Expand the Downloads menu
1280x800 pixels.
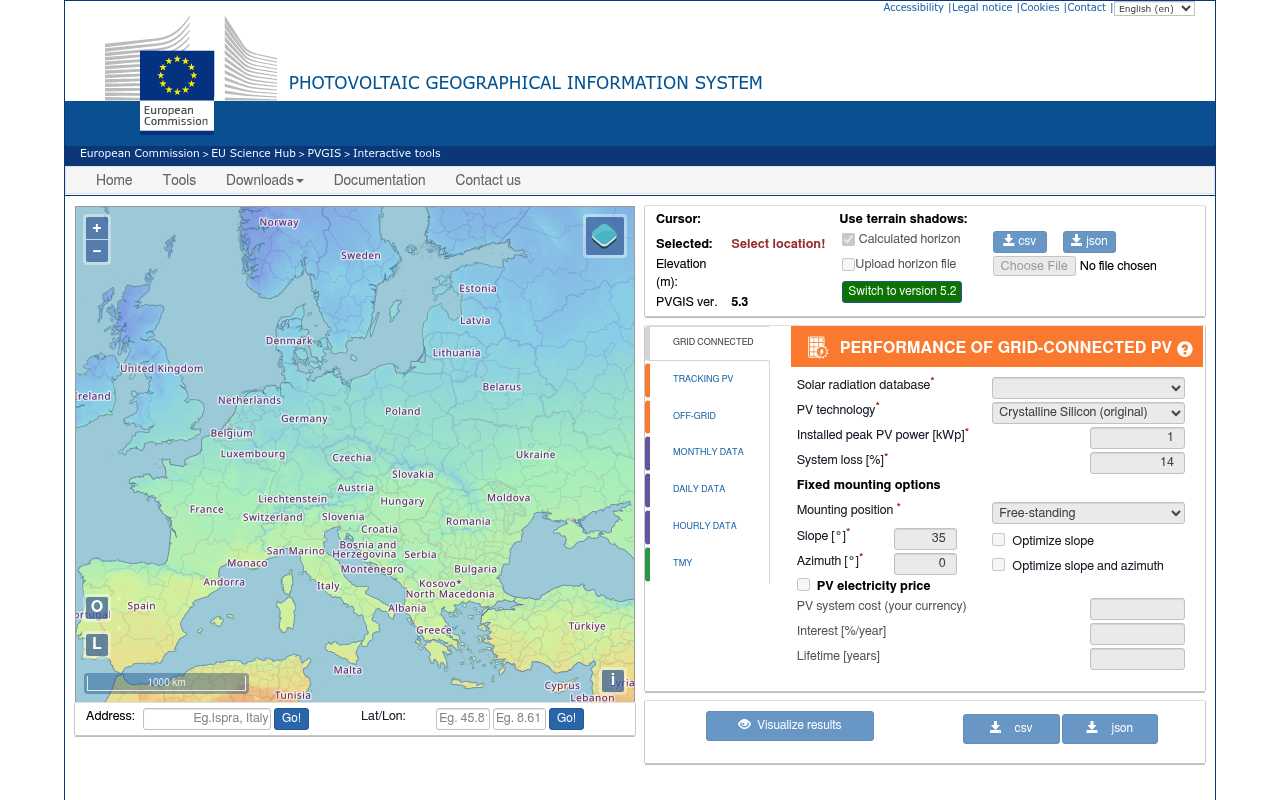coord(265,180)
